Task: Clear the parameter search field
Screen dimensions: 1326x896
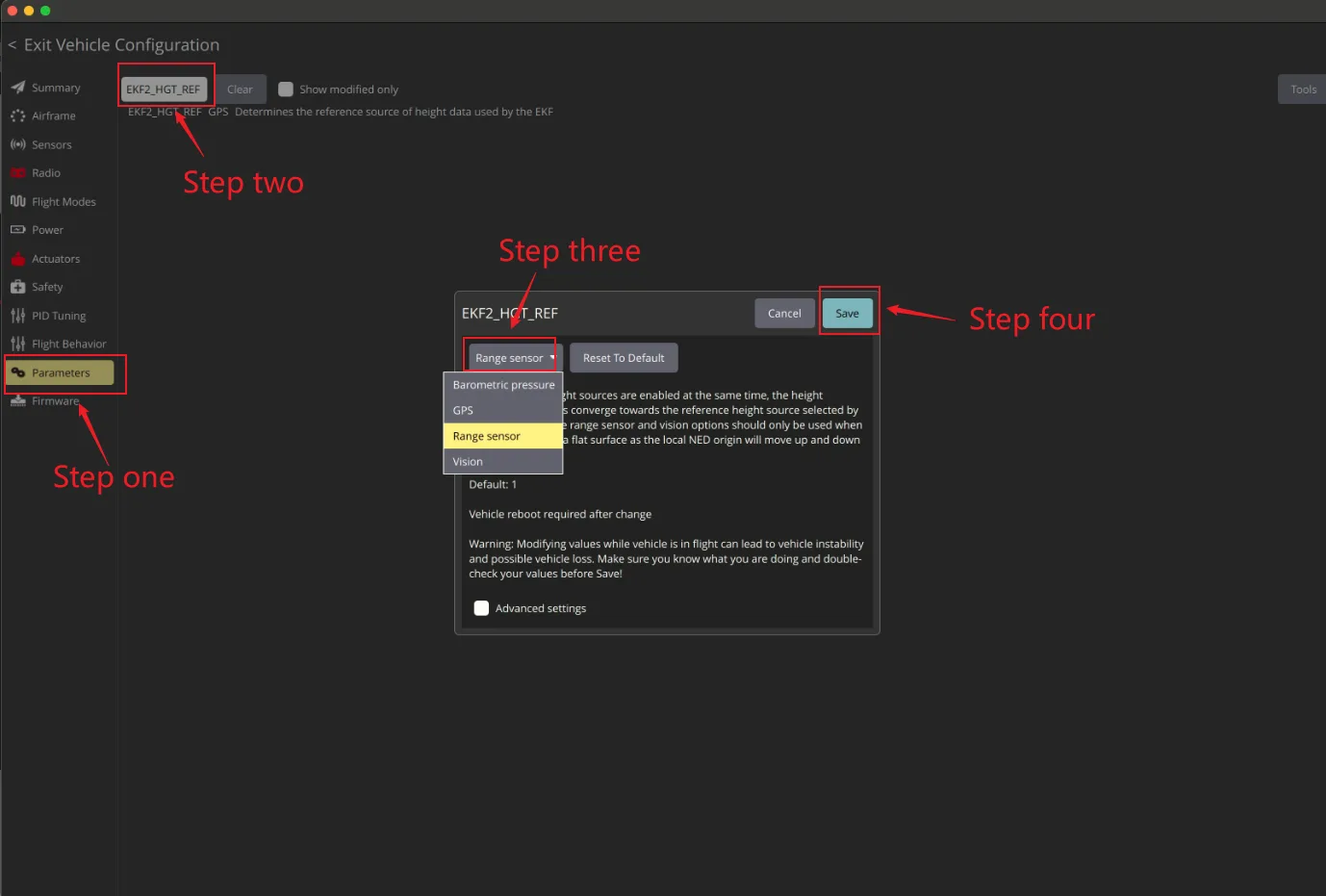Action: pyautogui.click(x=240, y=90)
